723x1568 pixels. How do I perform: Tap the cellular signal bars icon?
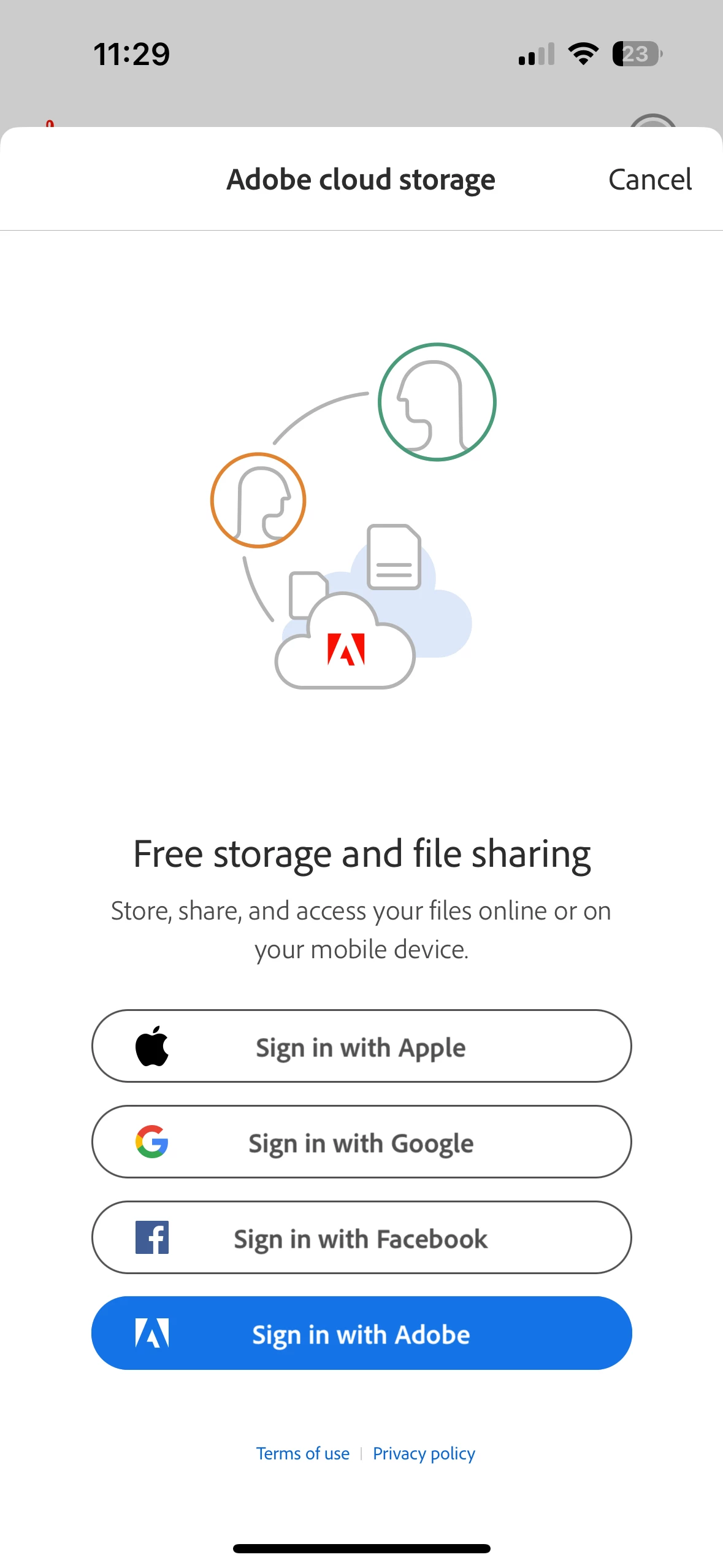pyautogui.click(x=537, y=54)
